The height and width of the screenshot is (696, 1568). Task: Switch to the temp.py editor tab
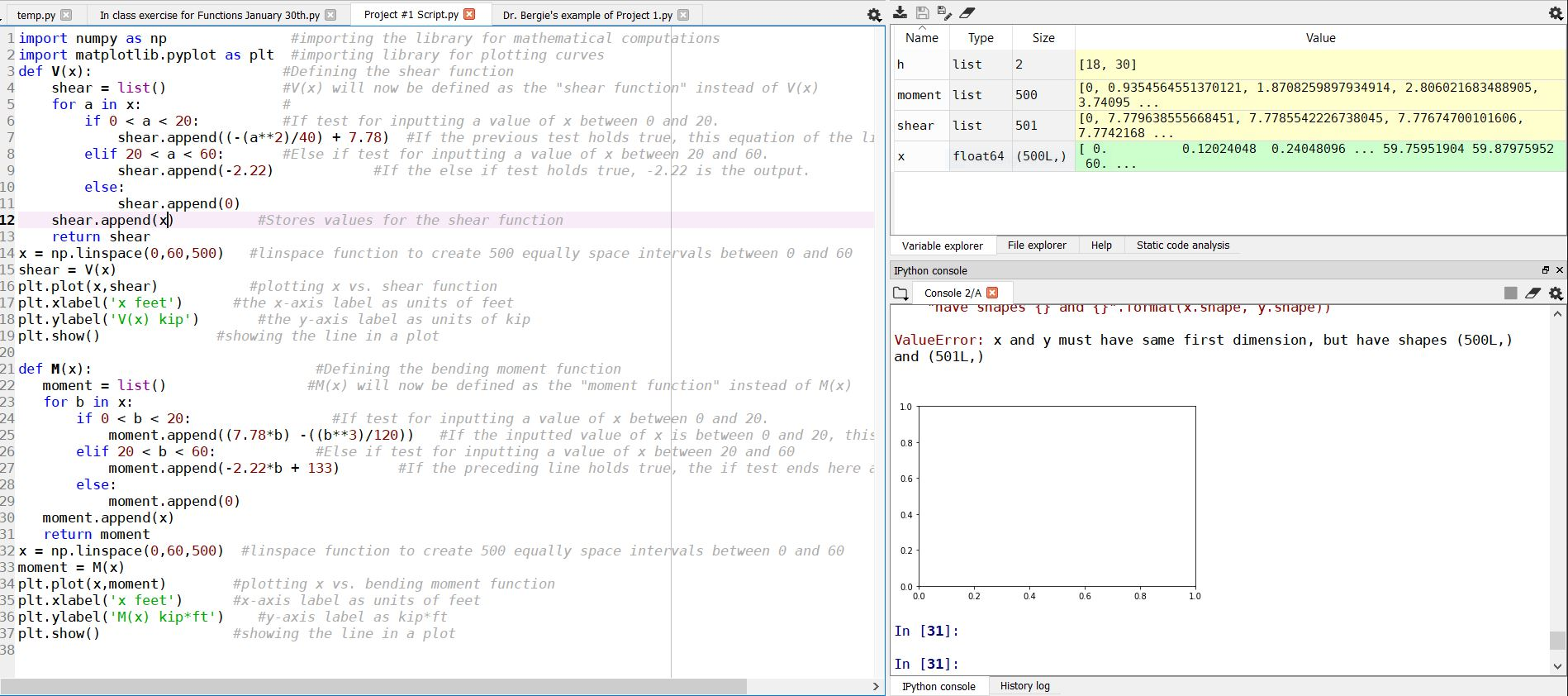click(36, 15)
